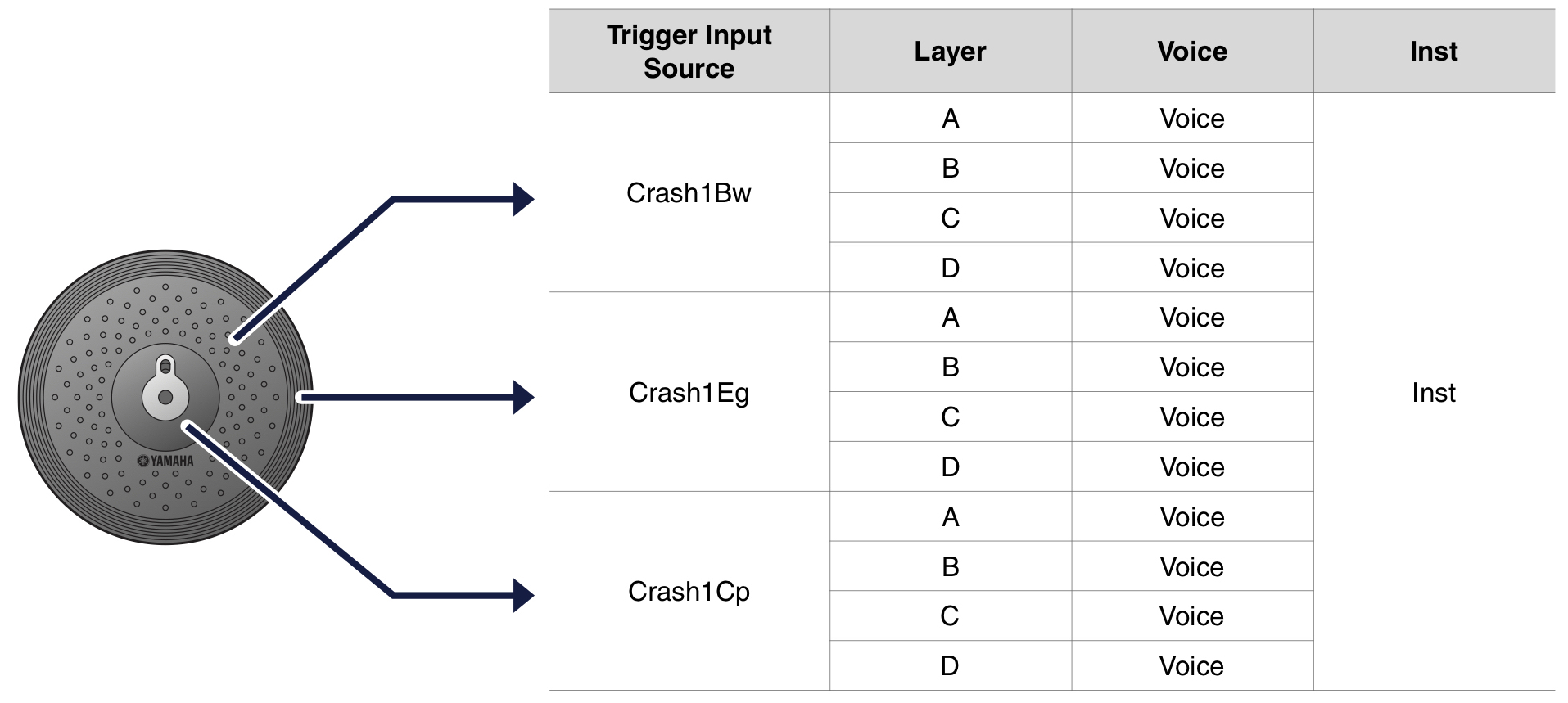This screenshot has height=703, width=1568.
Task: Click the Voice cell for Crash1Eg layer D
Action: (x=1191, y=467)
